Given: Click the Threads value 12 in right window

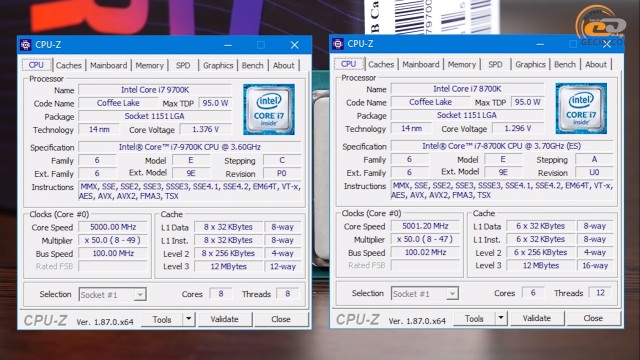Looking at the screenshot, I should [600, 293].
